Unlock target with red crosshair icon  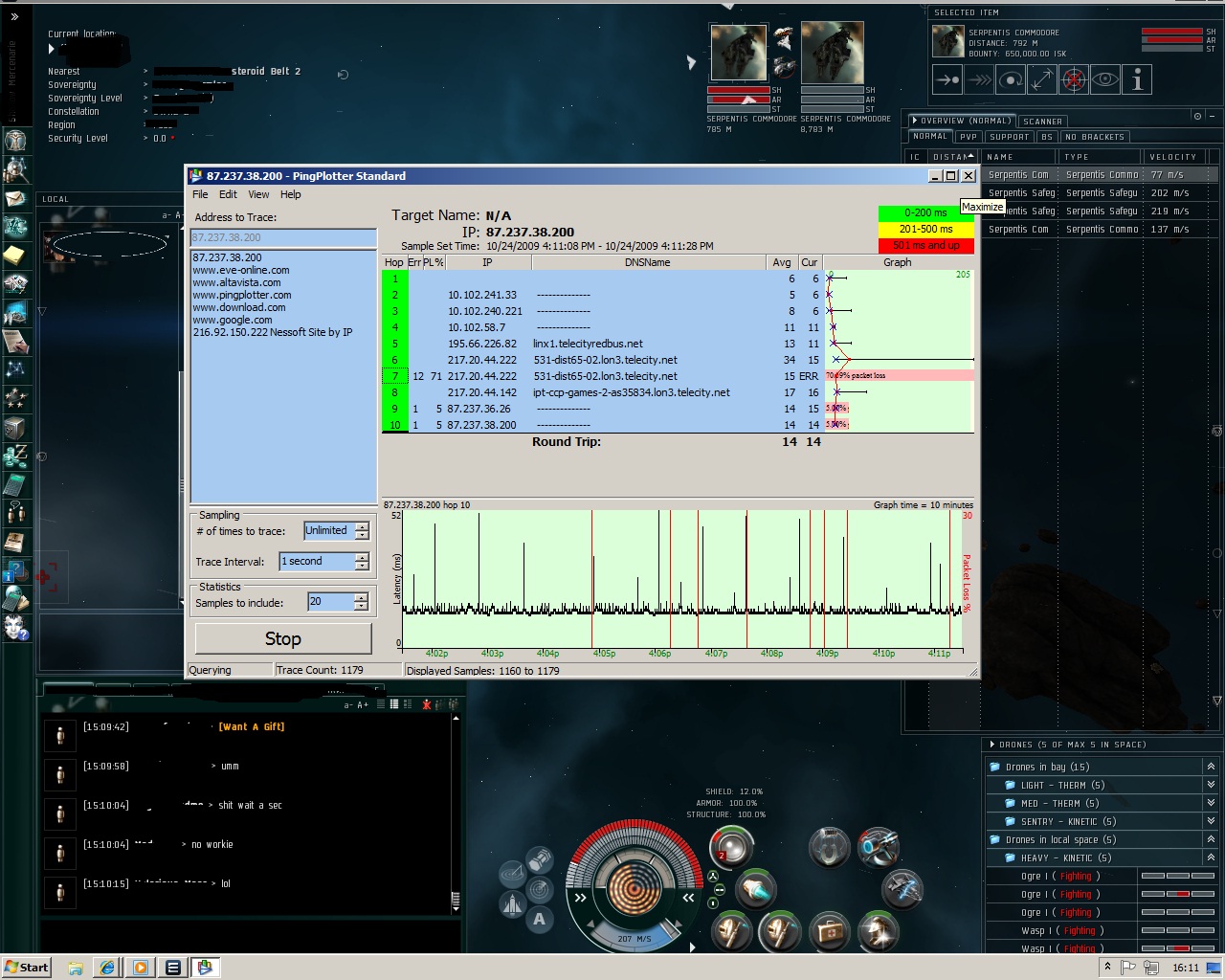tap(1074, 80)
